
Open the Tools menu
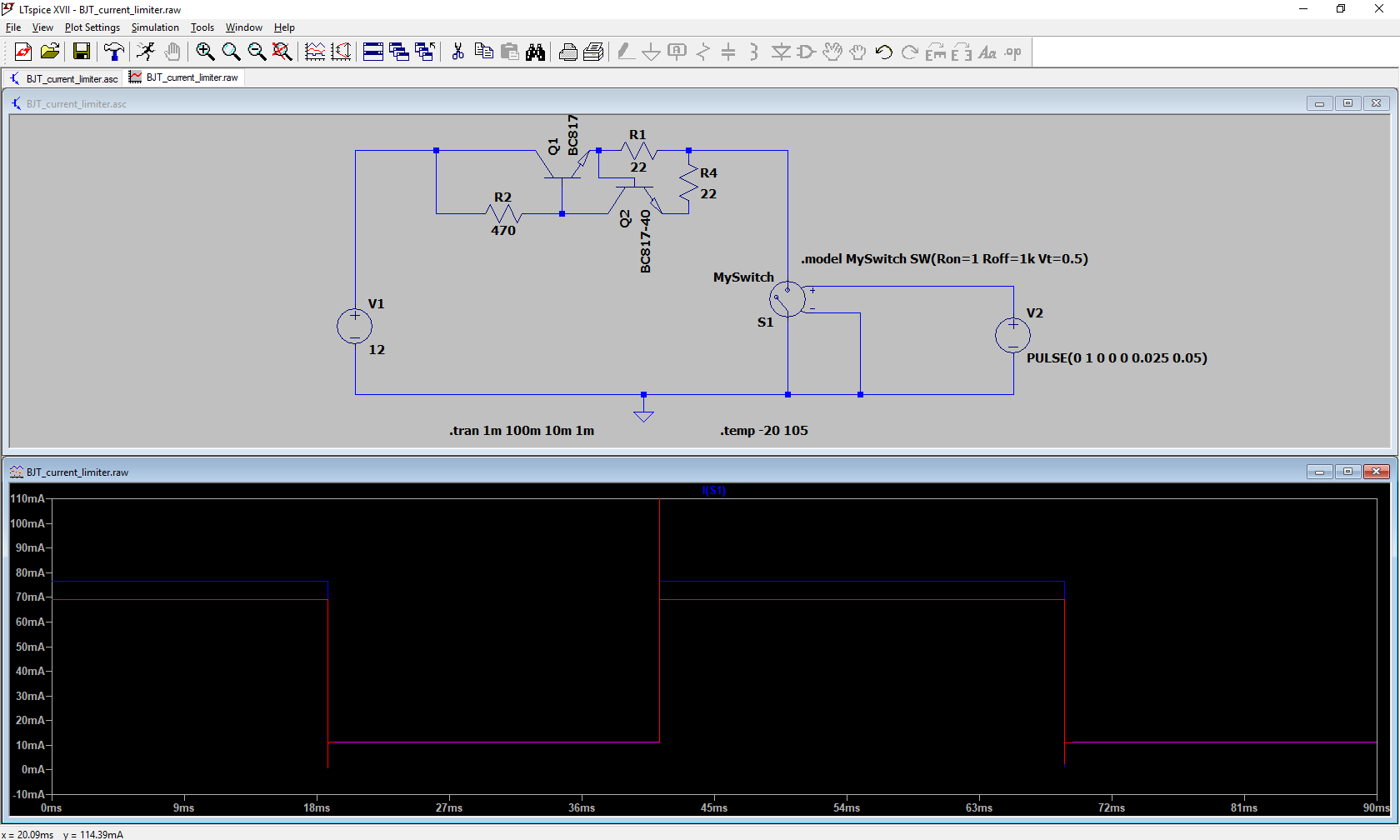point(202,27)
